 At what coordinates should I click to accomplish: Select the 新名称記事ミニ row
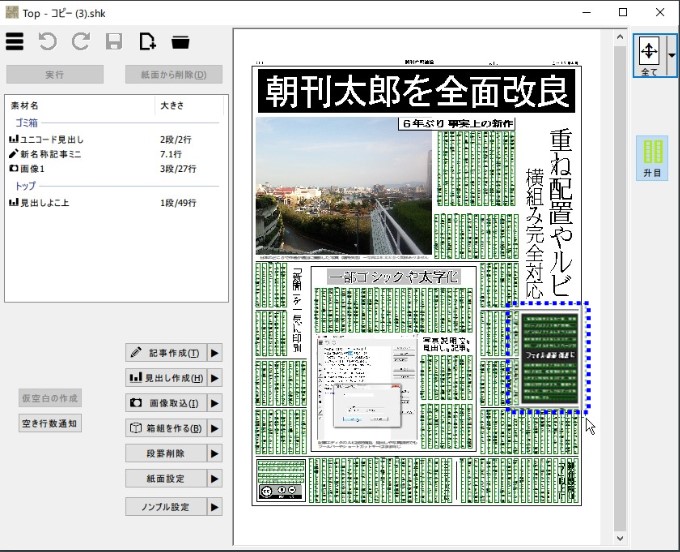115,154
